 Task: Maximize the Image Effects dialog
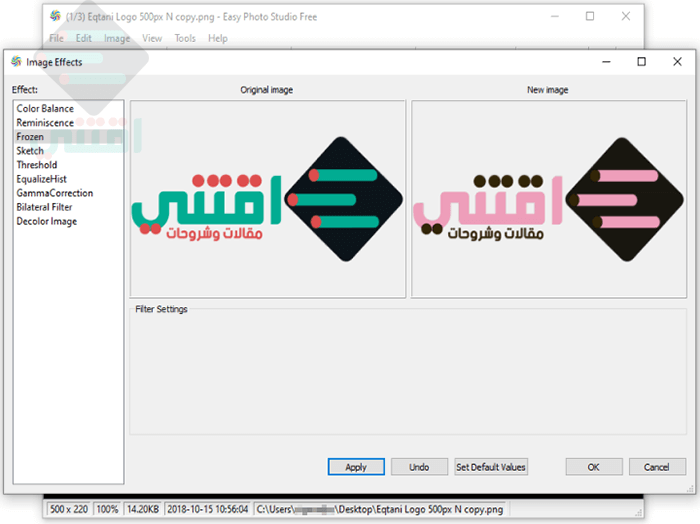click(642, 62)
